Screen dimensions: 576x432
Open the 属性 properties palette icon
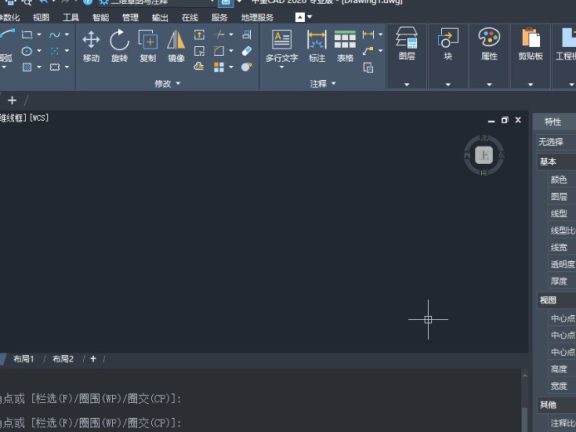489,43
